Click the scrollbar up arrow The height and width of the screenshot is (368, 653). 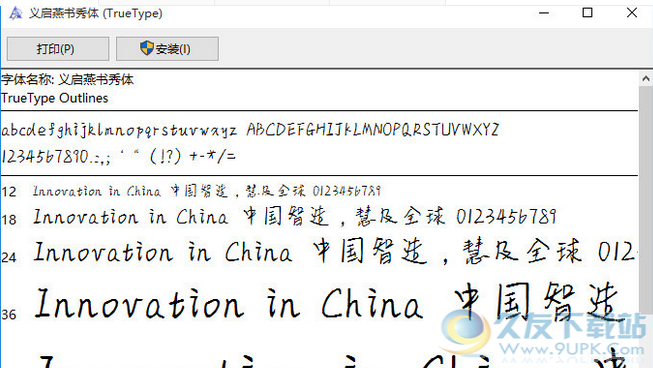point(646,78)
